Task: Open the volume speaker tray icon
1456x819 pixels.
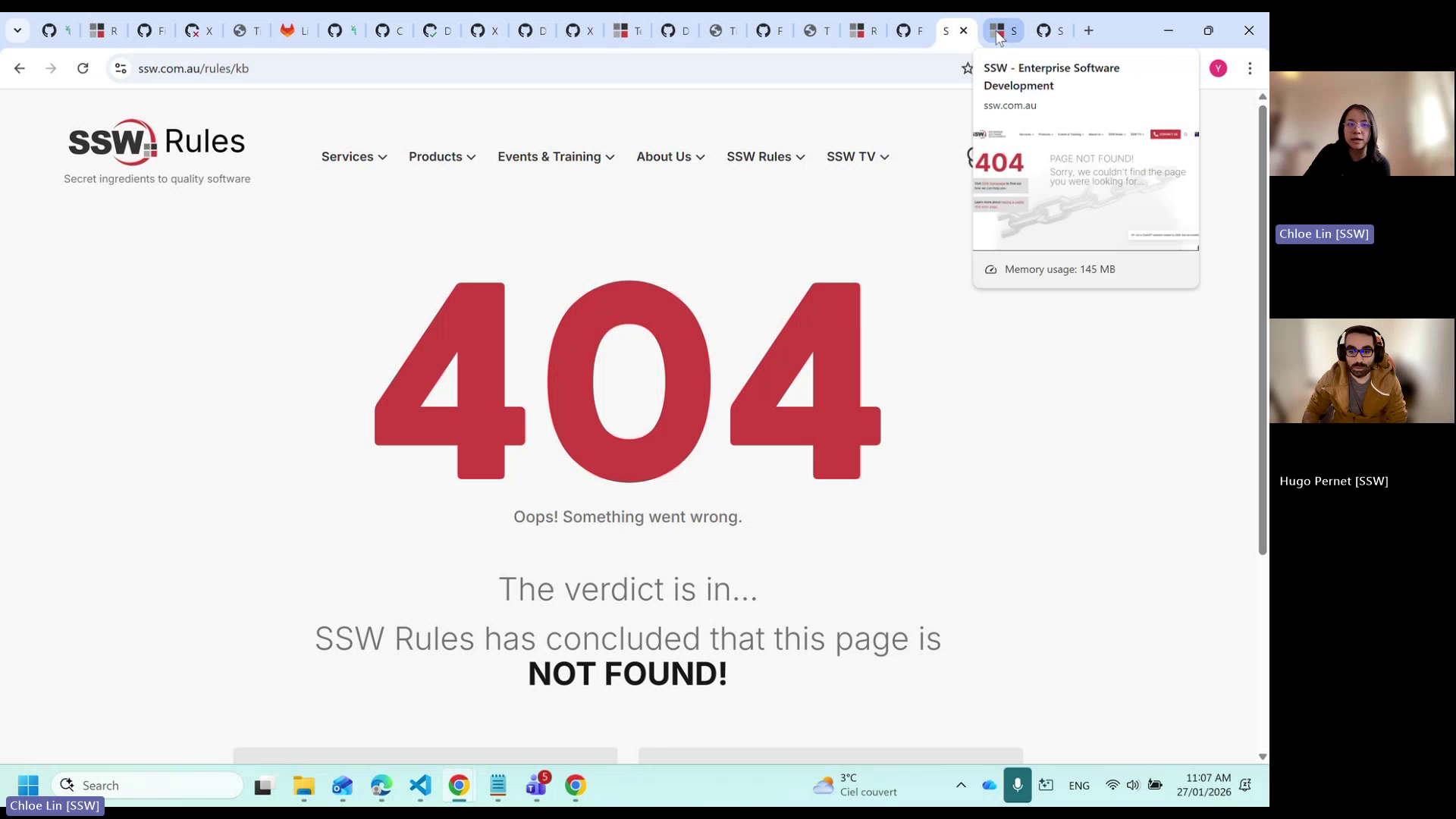Action: click(1133, 786)
